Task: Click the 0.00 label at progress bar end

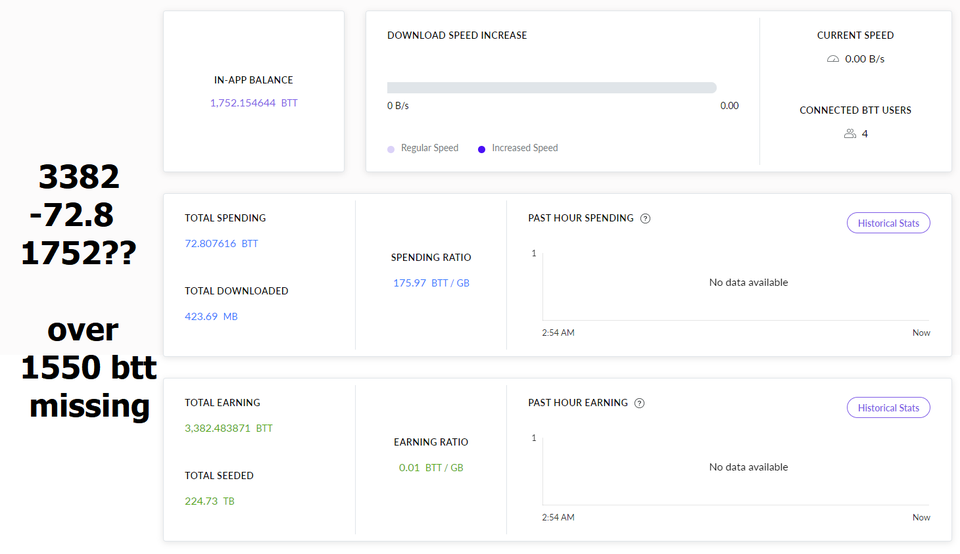Action: (729, 106)
